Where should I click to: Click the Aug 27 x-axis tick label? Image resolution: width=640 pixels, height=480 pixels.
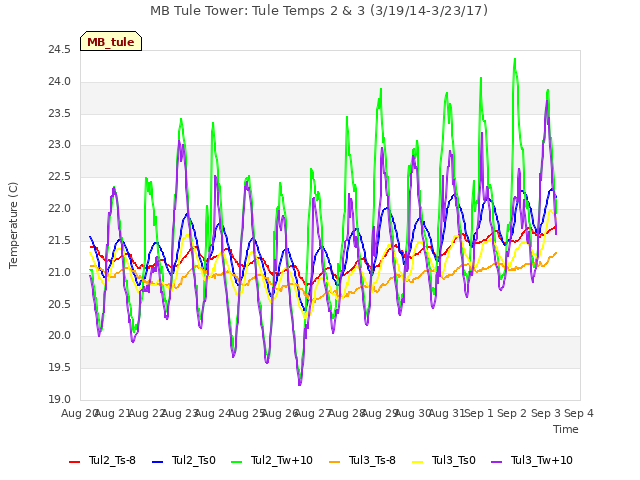[313, 413]
